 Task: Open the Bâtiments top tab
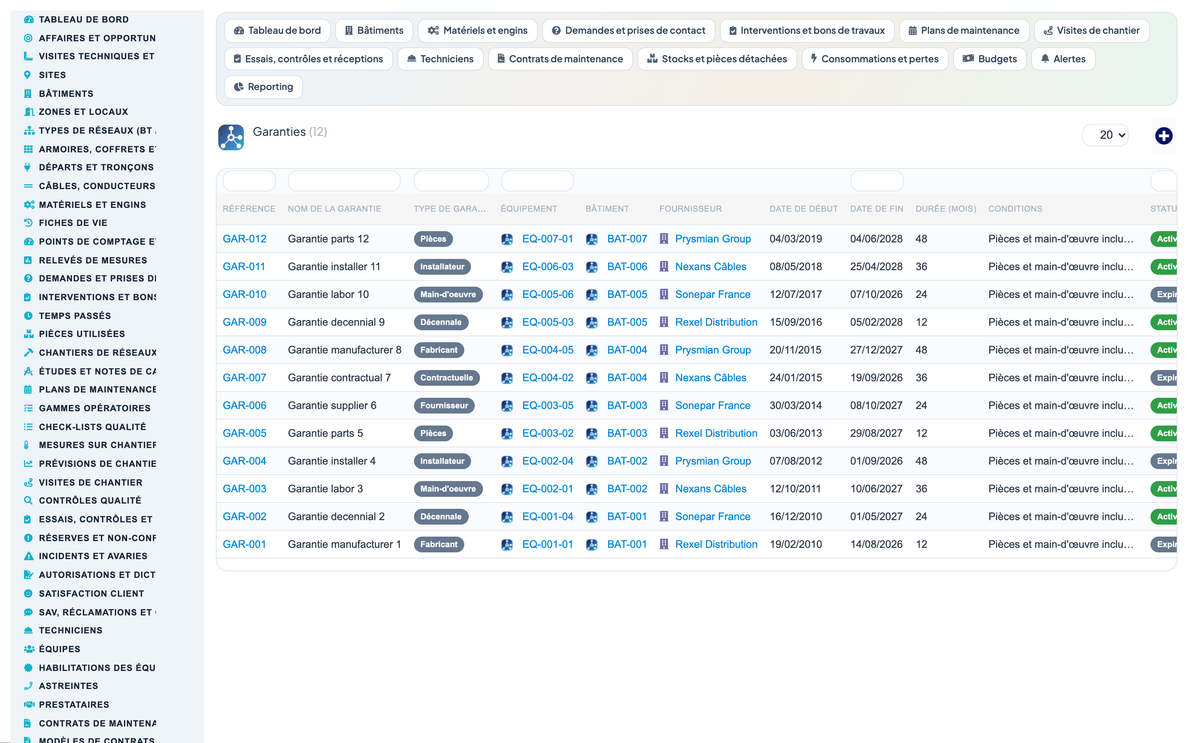(x=374, y=31)
